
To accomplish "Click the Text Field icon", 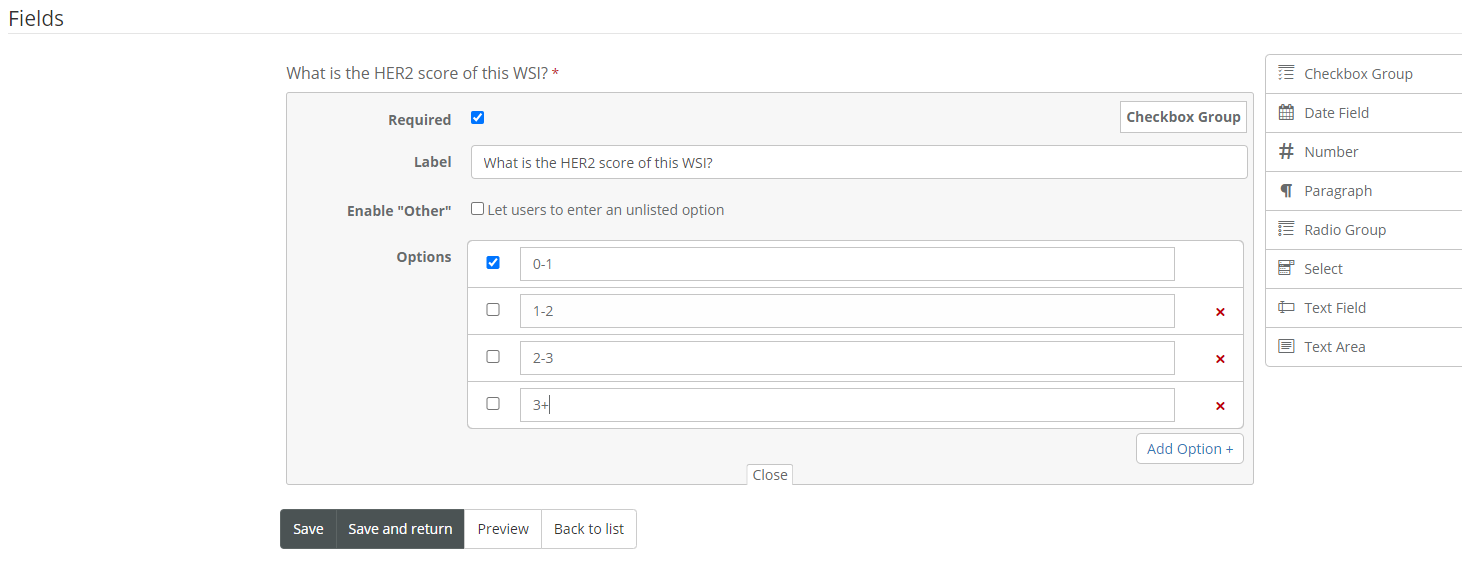I will click(1286, 308).
